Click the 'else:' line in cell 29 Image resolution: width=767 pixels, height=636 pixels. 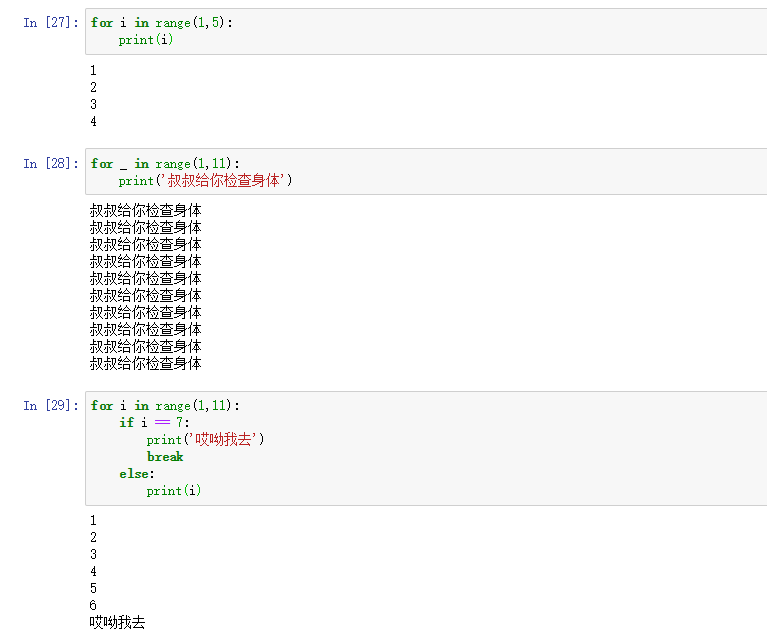tap(136, 474)
